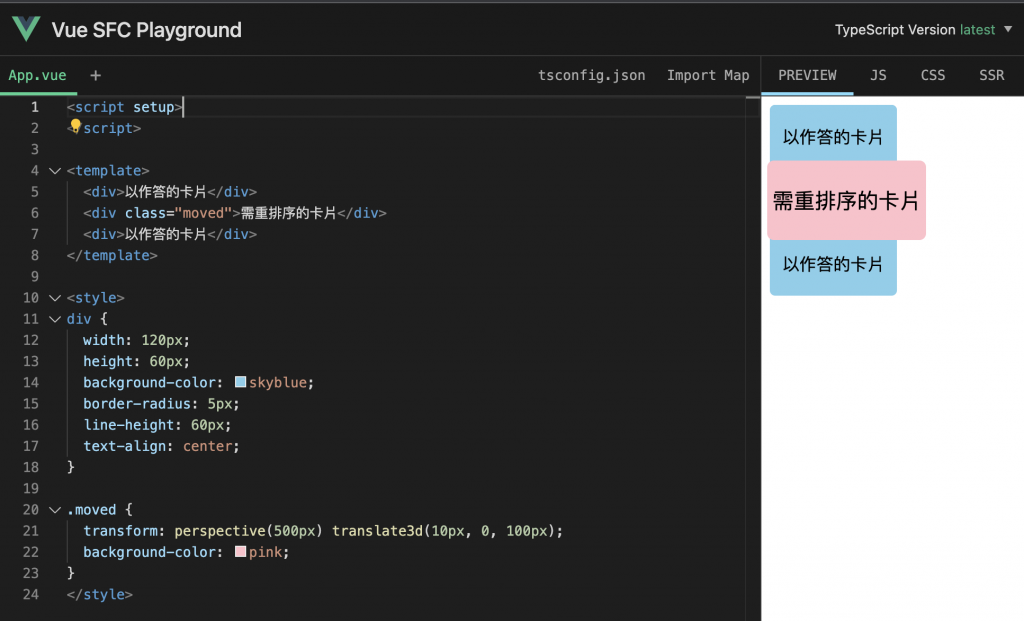This screenshot has width=1024, height=621.
Task: Click the lightbulb quick-fix icon
Action: (75, 126)
